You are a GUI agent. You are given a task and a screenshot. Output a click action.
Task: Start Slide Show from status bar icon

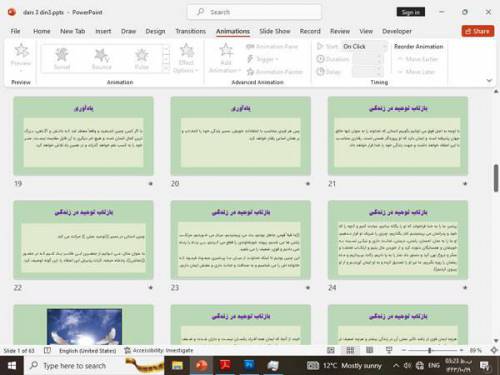[x=389, y=350]
